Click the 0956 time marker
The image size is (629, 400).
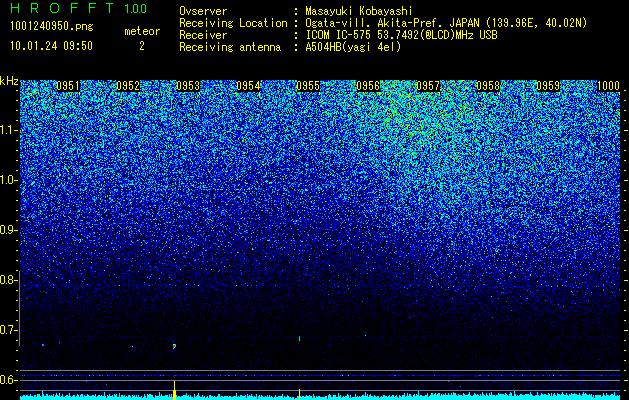(368, 86)
